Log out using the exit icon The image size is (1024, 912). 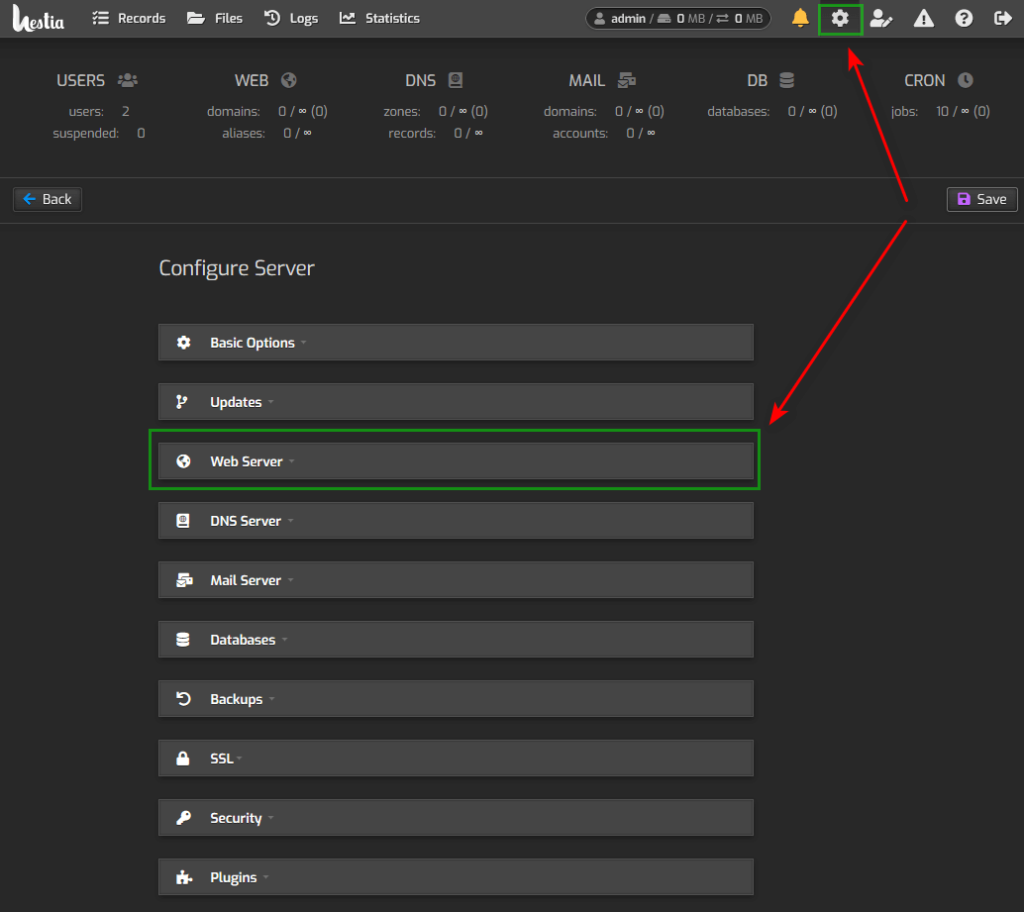1001,17
